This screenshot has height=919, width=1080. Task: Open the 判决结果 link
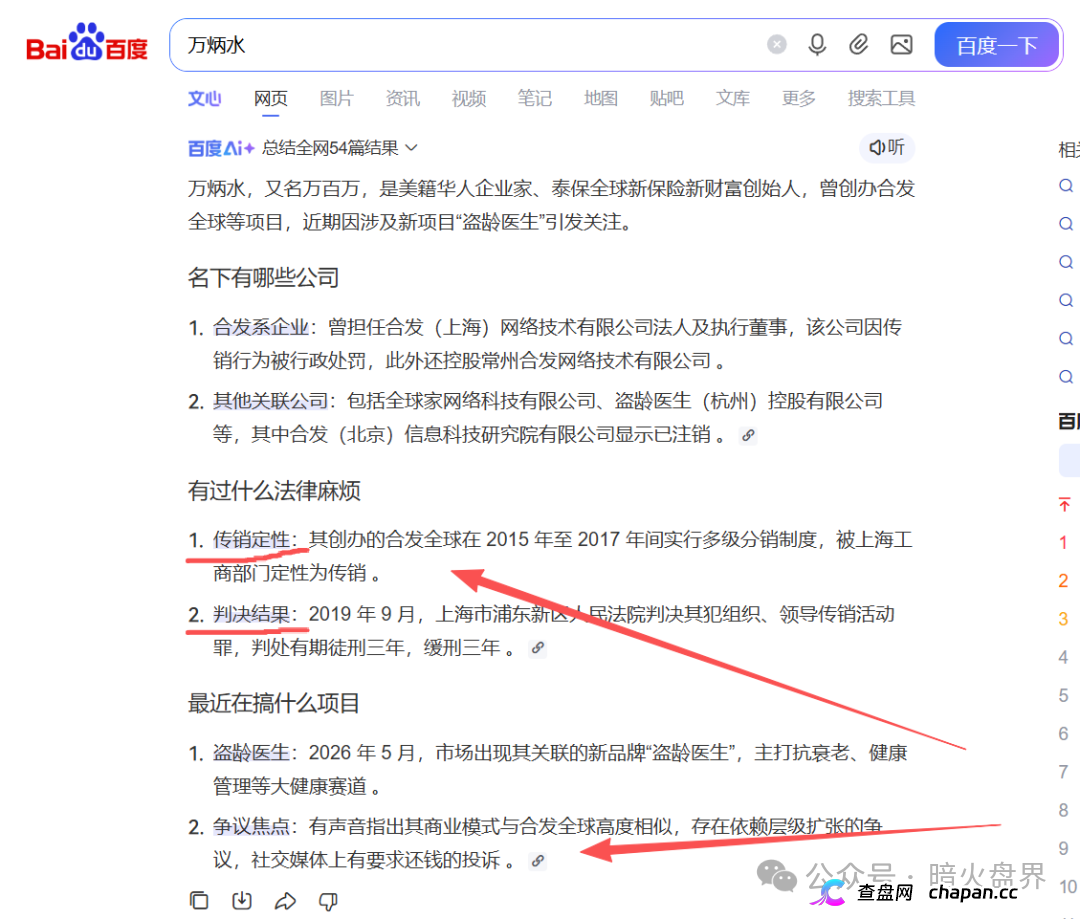click(251, 614)
